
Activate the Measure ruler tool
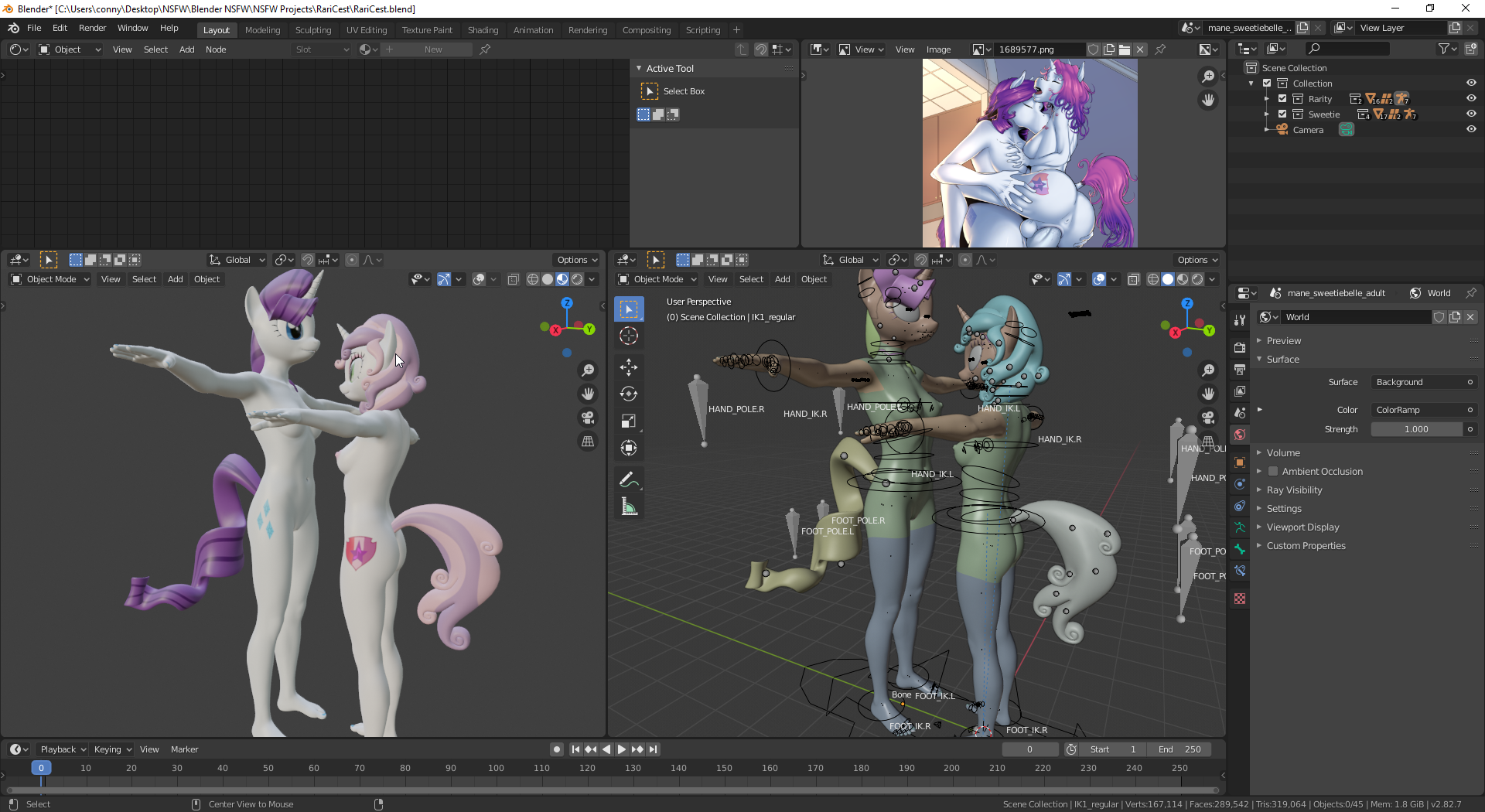pos(628,507)
